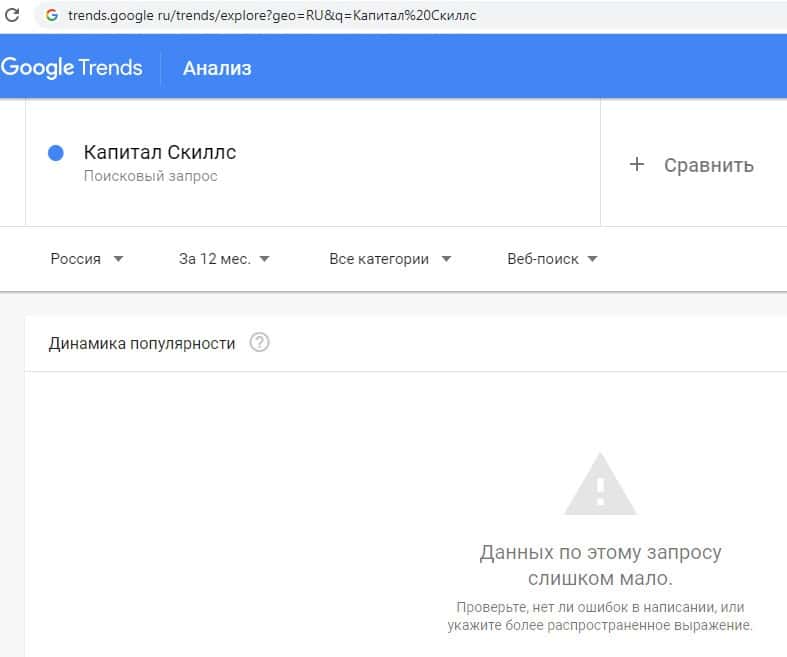Click the Динамика популярности heading
Screen dimensions: 787x657
click(142, 343)
